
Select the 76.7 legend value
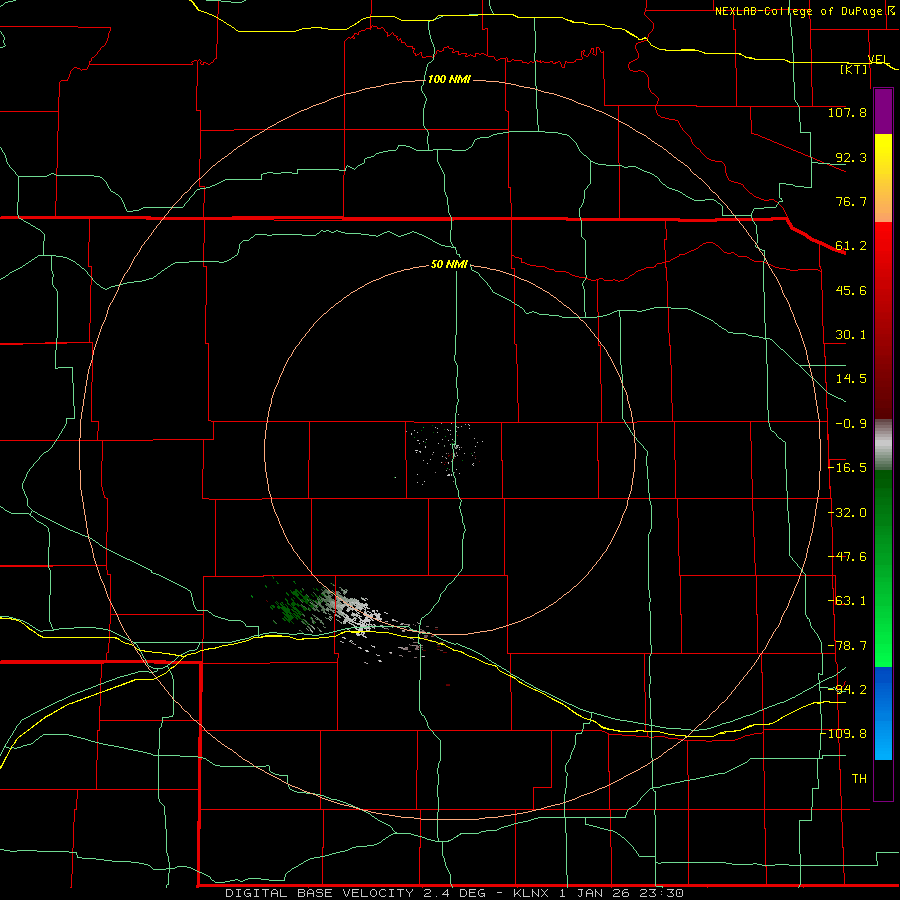tap(851, 201)
